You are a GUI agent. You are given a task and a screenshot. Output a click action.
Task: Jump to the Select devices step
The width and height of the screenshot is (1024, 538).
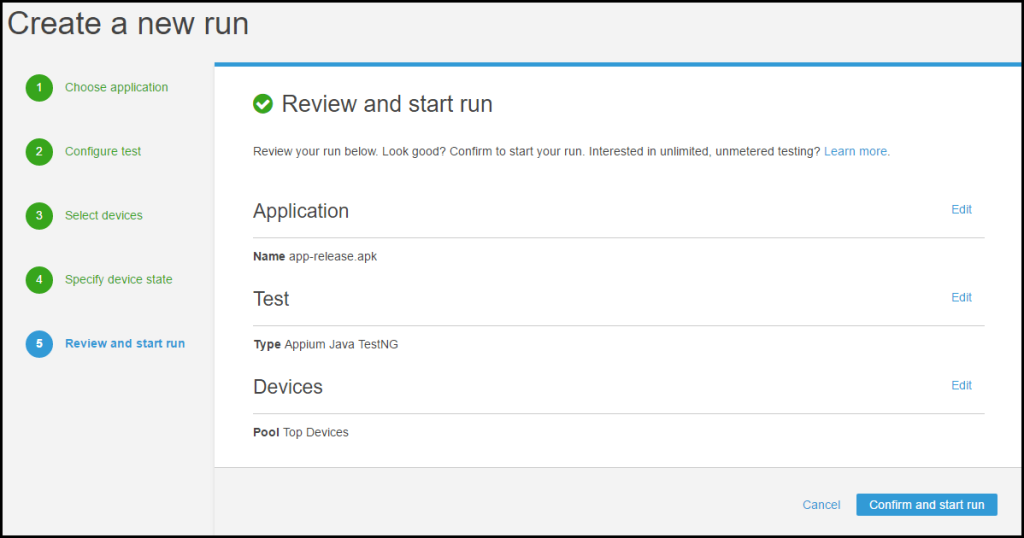tap(104, 216)
